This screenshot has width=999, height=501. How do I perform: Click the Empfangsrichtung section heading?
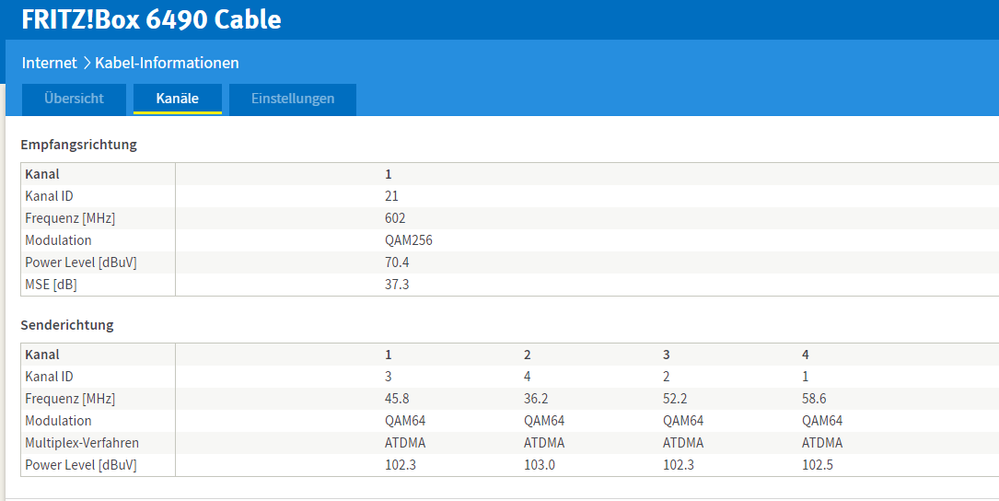[78, 145]
